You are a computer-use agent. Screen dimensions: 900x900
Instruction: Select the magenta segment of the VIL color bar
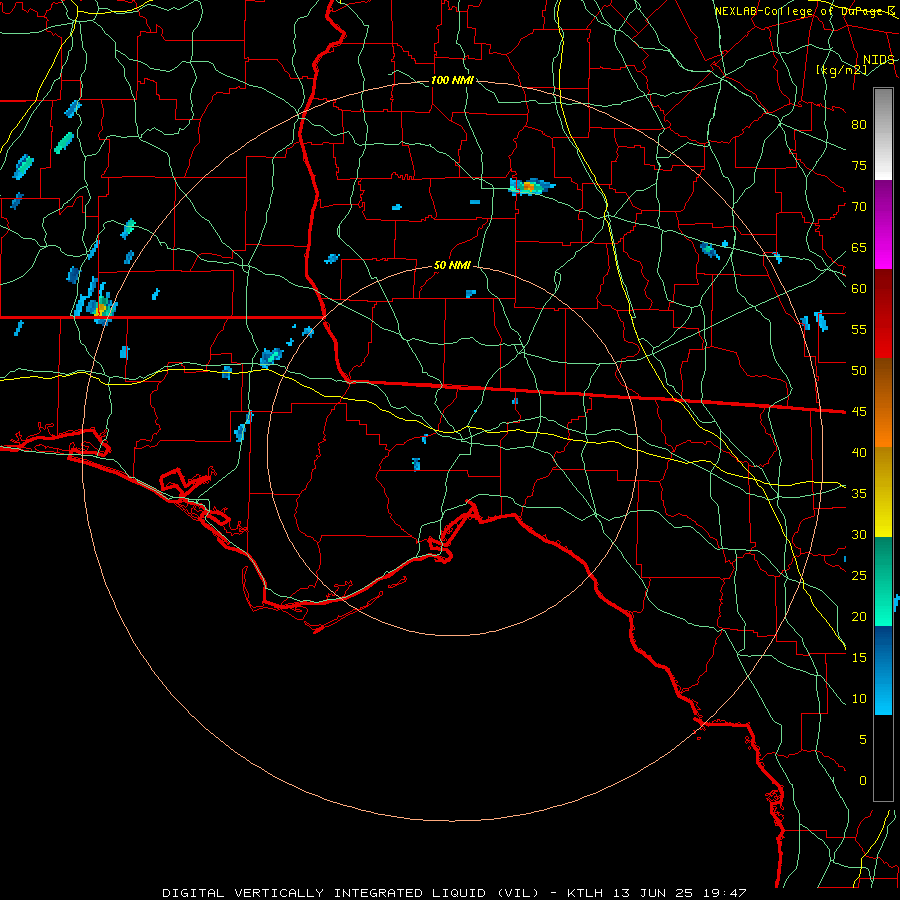[x=883, y=225]
